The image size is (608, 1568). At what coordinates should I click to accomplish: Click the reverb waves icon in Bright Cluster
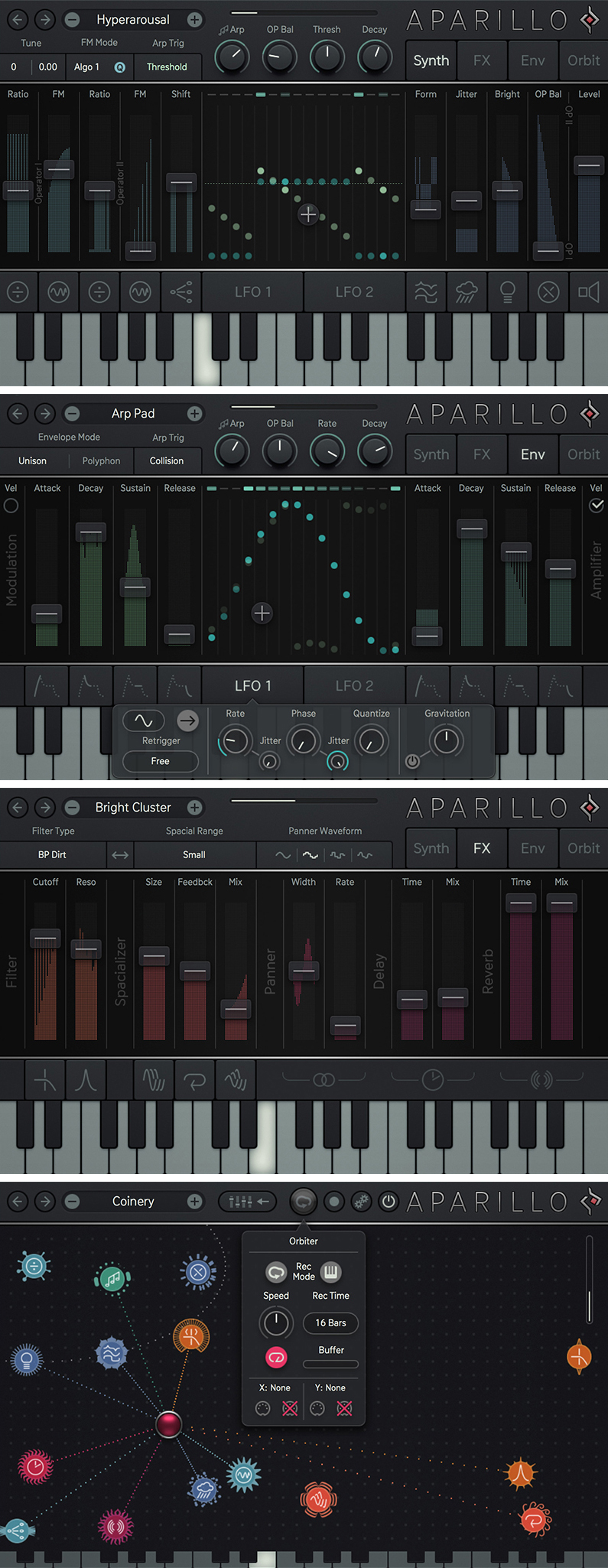coord(541,1079)
